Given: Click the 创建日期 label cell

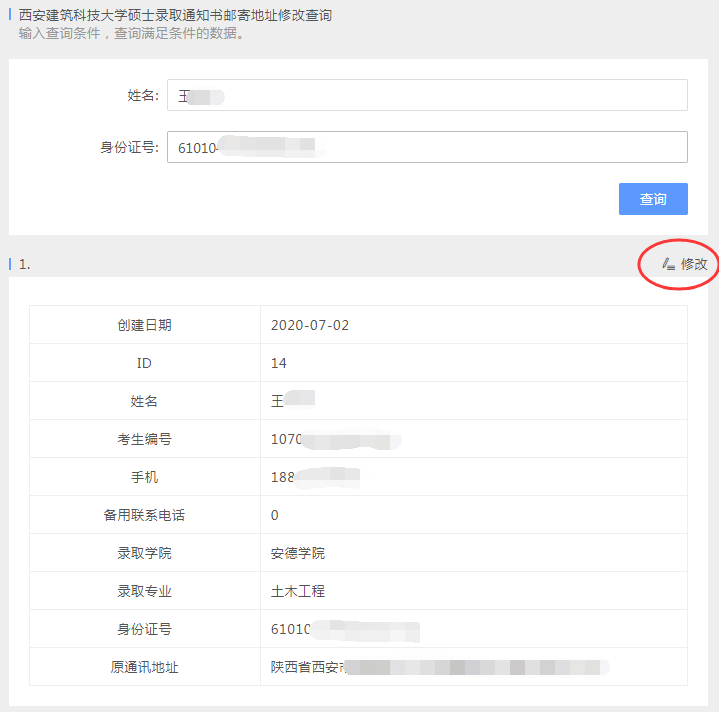Looking at the screenshot, I should tap(145, 325).
